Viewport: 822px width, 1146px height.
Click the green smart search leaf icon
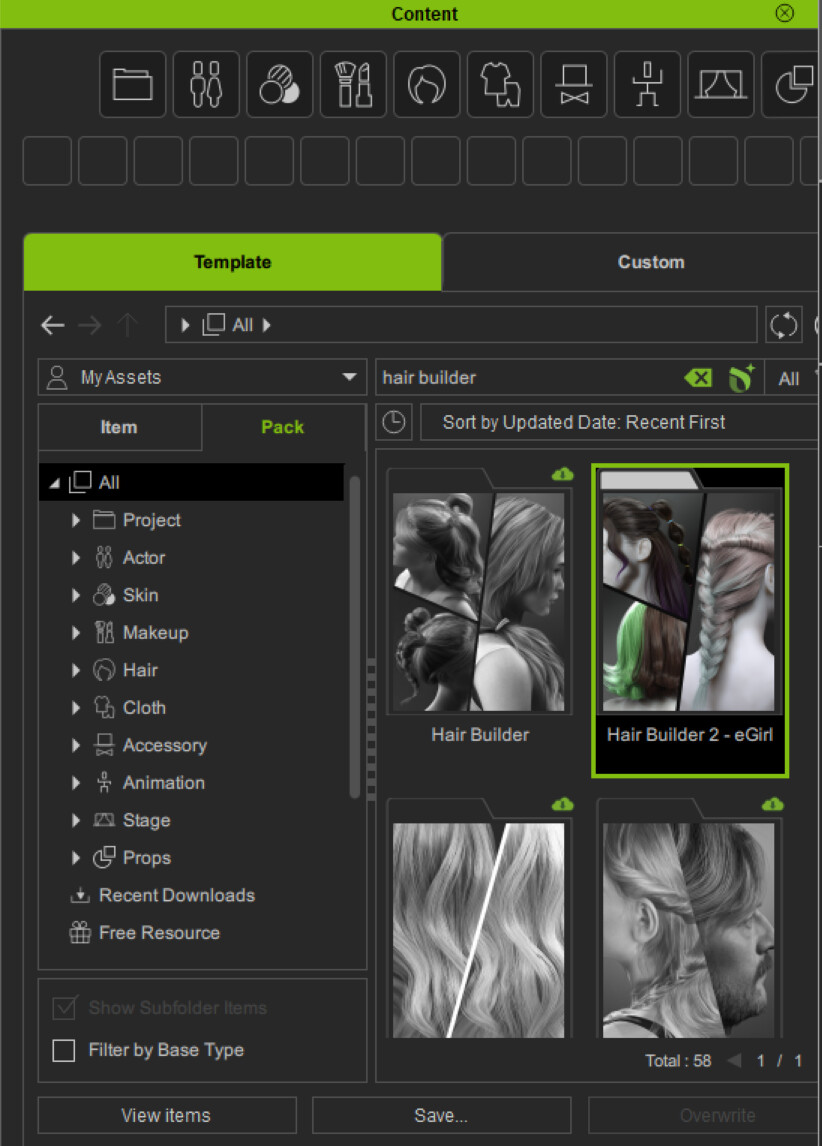(x=741, y=378)
